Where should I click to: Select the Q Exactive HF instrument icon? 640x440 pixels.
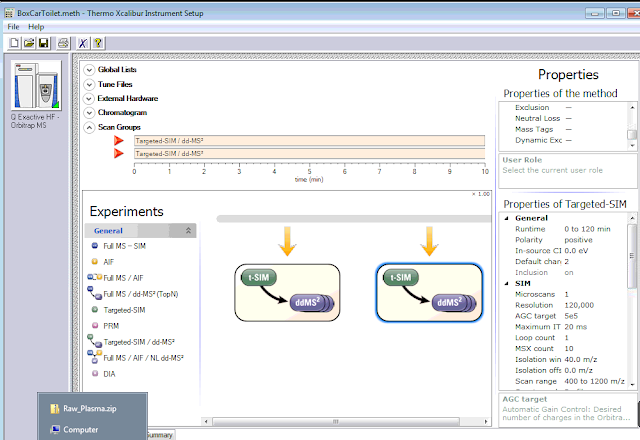(x=36, y=86)
